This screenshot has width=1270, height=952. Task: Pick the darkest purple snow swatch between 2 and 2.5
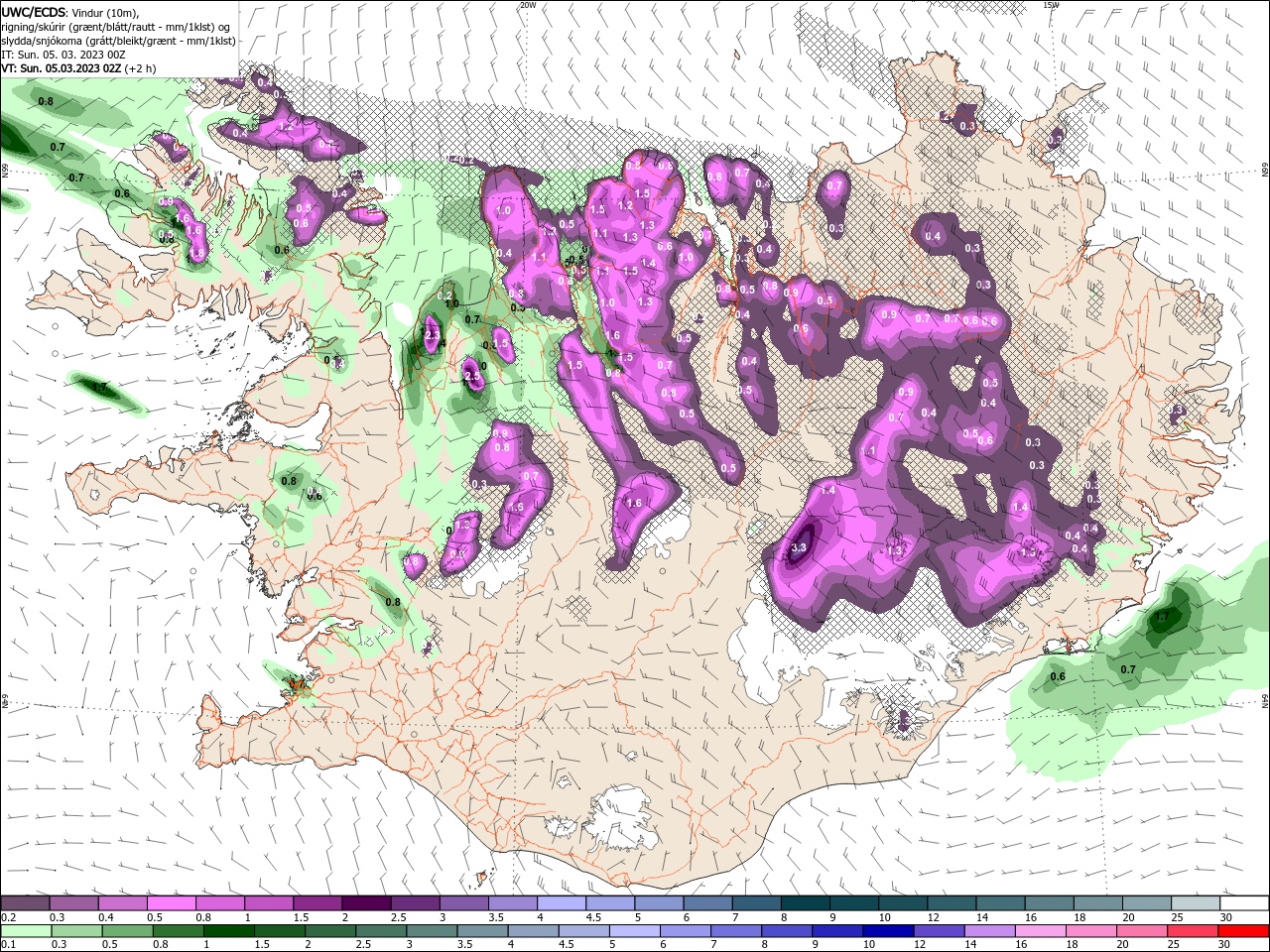pos(366,903)
